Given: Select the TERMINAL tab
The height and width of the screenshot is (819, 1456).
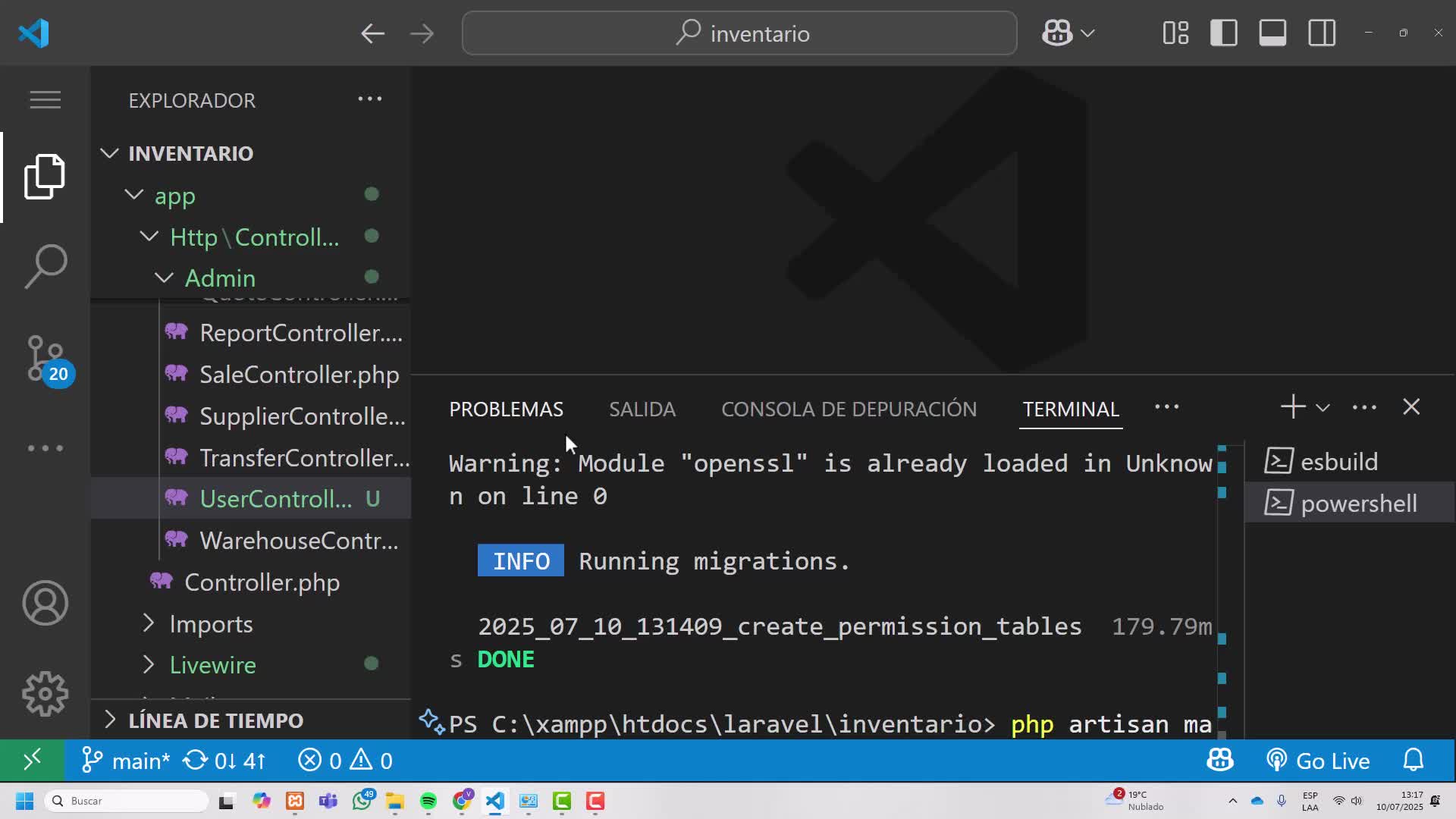Looking at the screenshot, I should point(1071,409).
